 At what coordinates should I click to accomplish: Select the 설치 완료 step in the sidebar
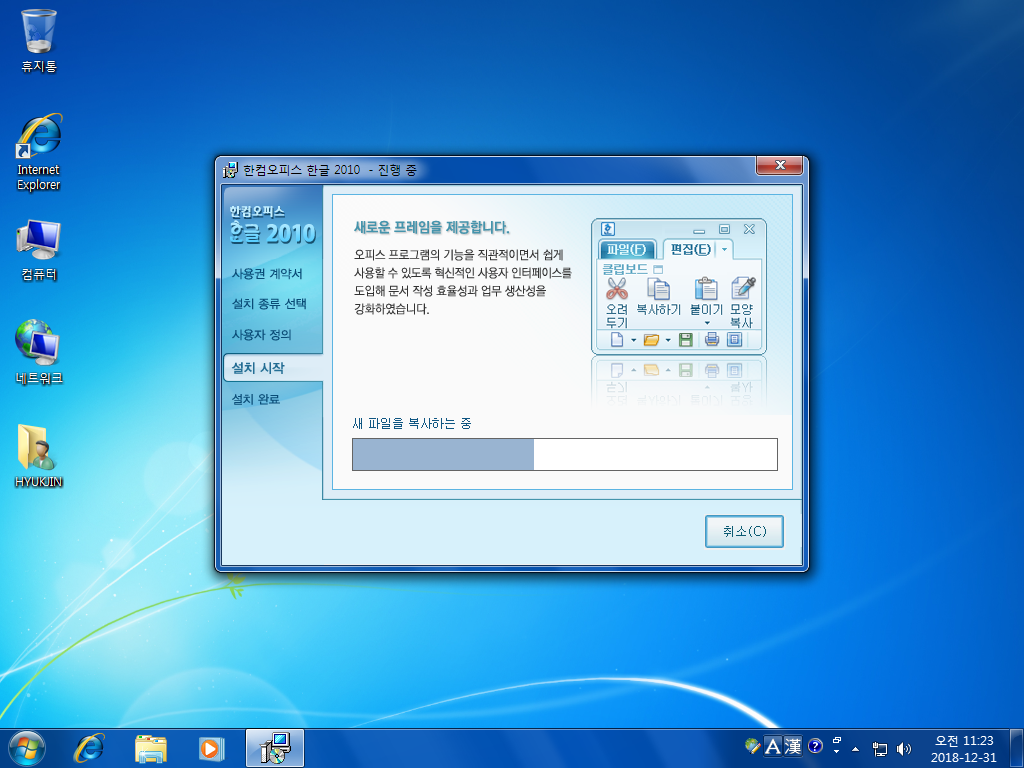256,399
